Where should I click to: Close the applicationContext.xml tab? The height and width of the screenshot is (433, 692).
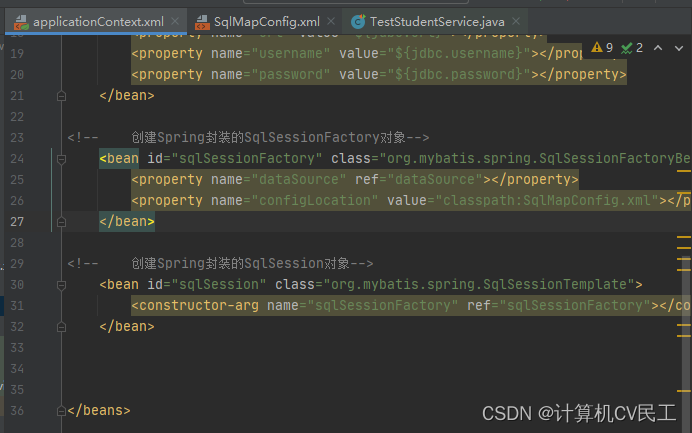point(175,21)
